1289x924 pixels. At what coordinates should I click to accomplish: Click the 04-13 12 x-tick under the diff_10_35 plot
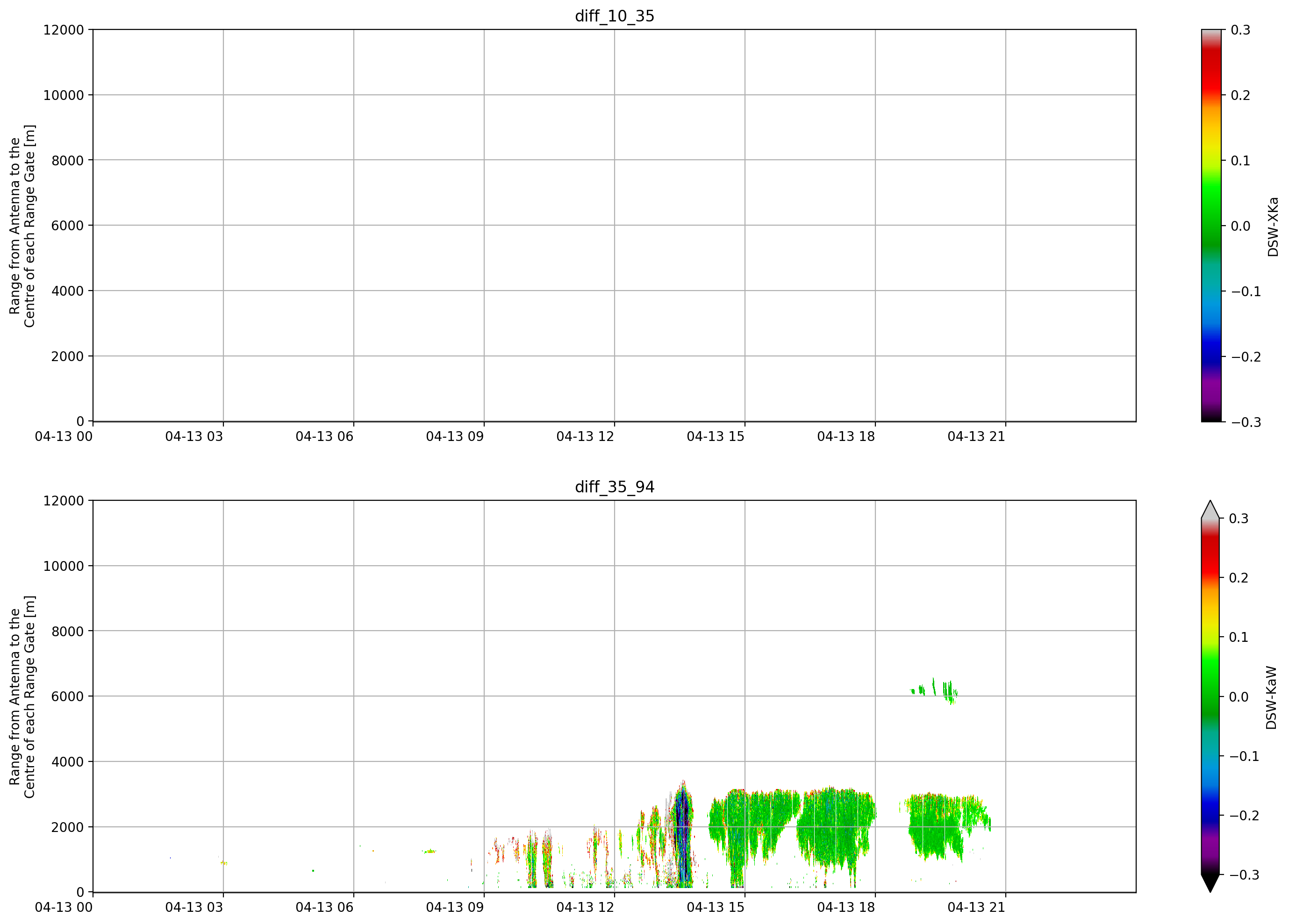pyautogui.click(x=586, y=437)
